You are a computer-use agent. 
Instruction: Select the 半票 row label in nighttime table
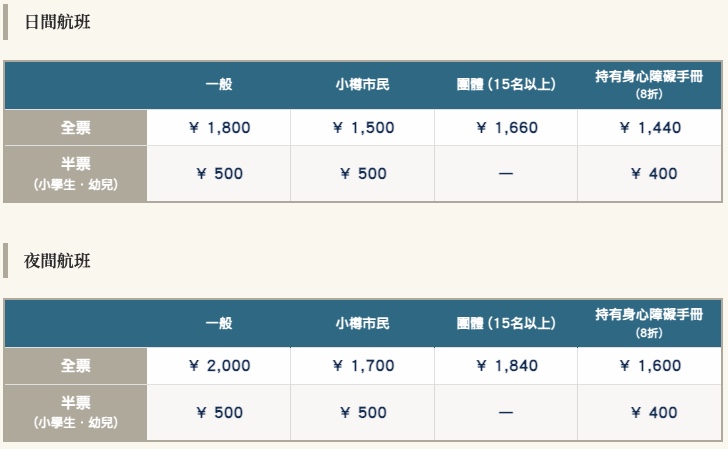tap(76, 404)
